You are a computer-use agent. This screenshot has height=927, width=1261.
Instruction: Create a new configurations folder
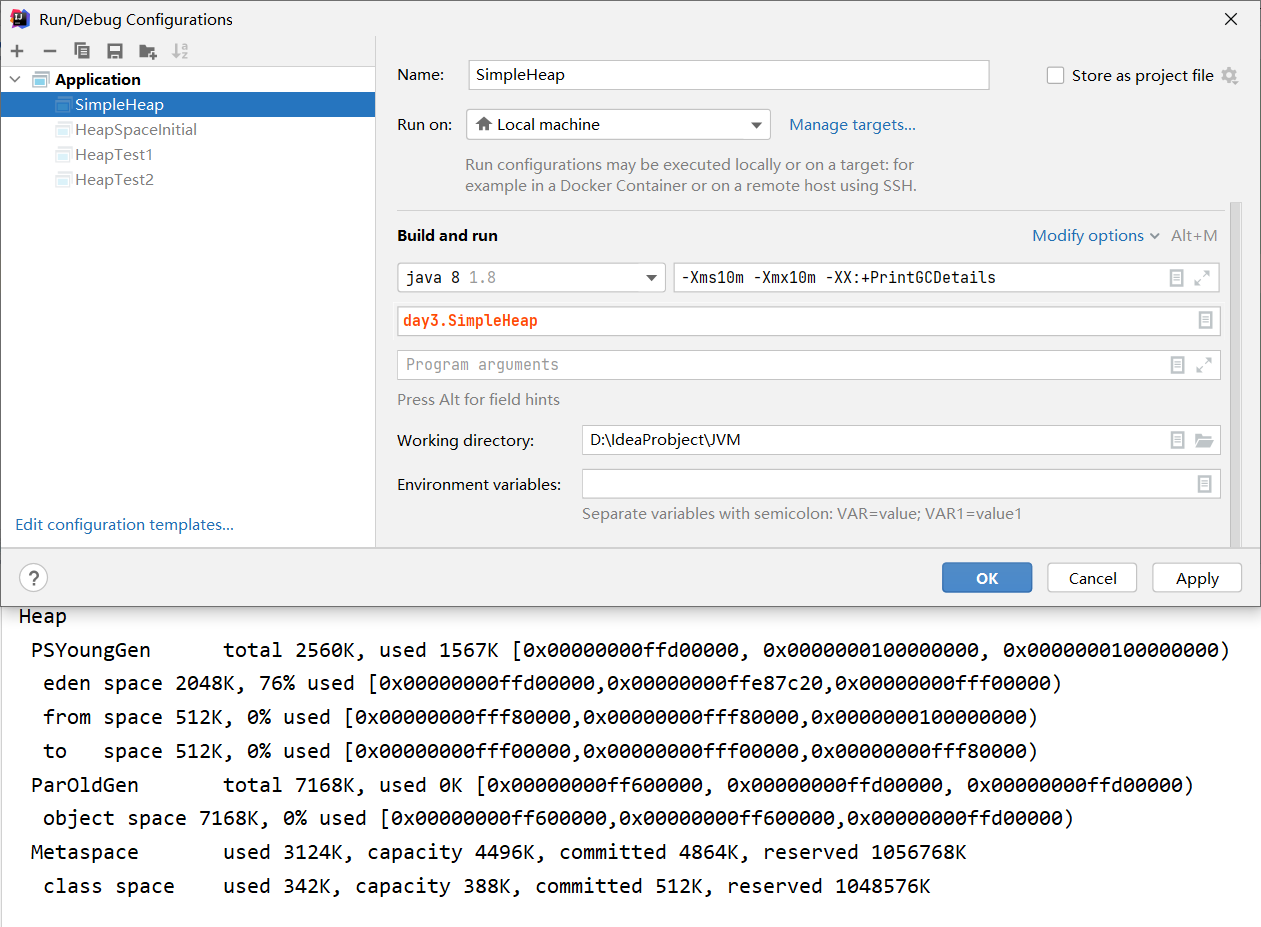(148, 51)
